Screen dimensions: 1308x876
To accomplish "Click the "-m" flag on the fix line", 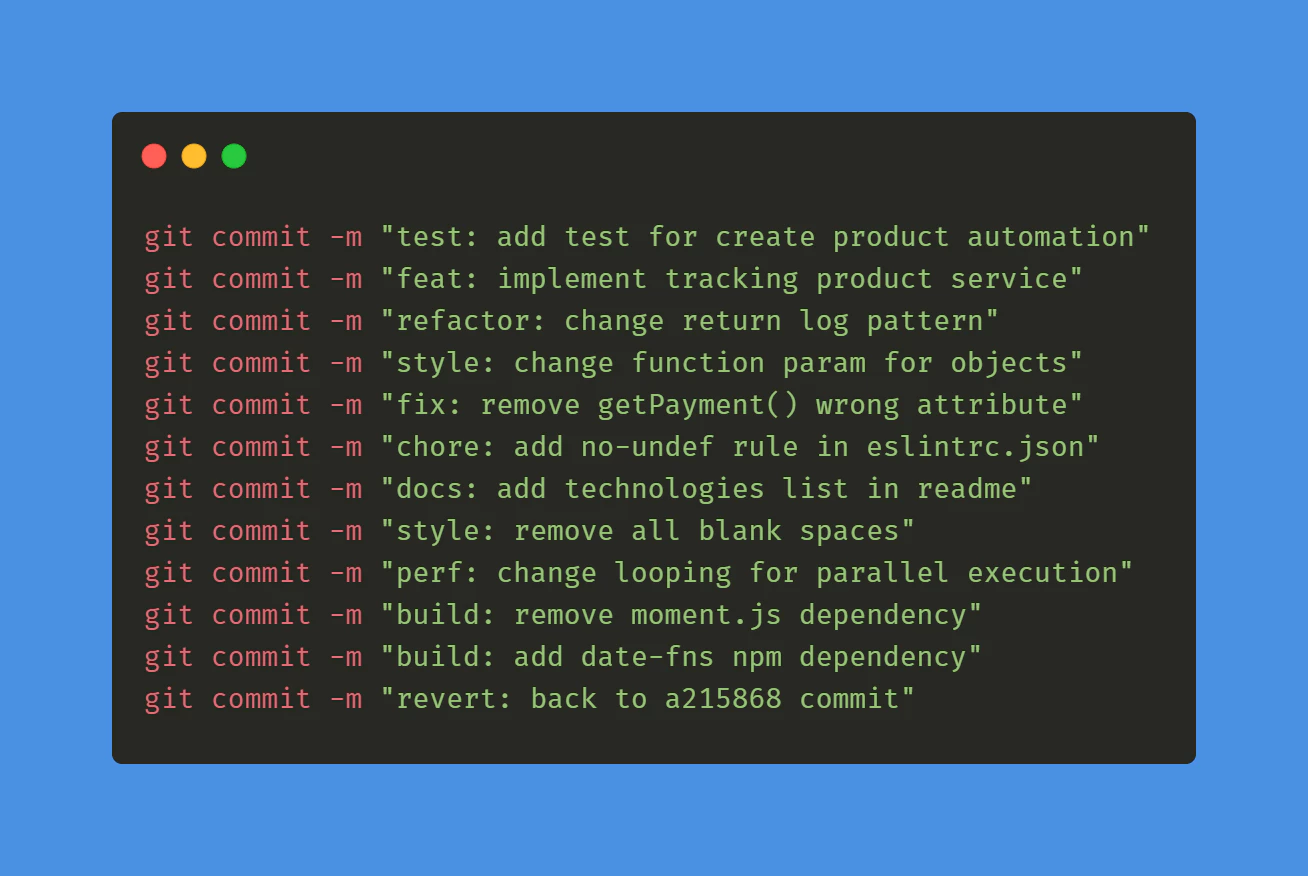I will [345, 405].
